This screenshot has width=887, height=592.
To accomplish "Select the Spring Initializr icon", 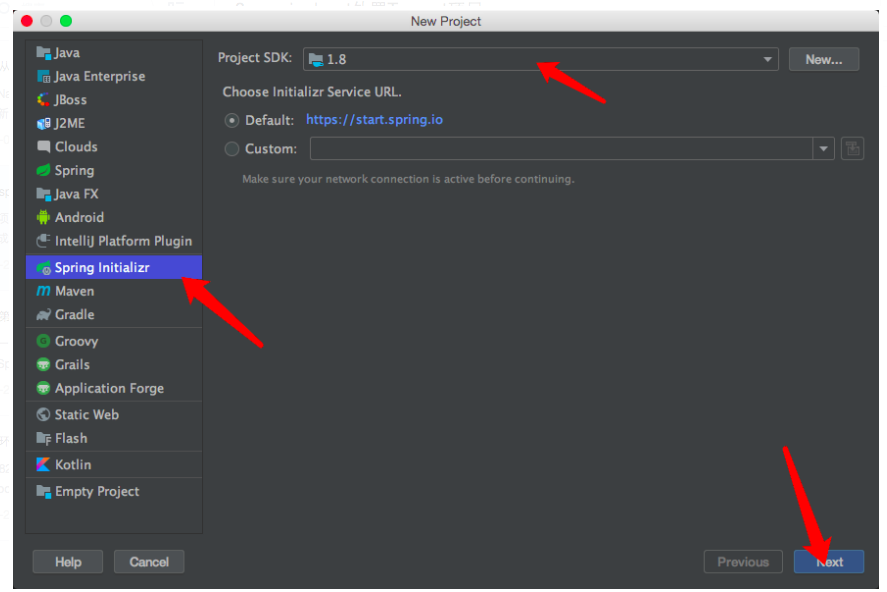I will pos(44,267).
